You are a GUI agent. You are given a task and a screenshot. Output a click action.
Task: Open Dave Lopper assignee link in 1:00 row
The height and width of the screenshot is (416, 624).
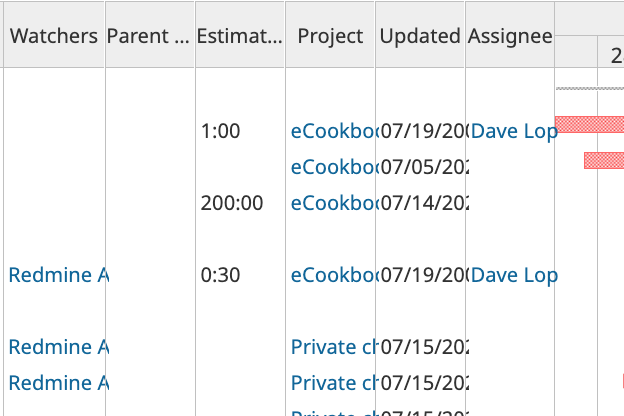click(x=514, y=131)
